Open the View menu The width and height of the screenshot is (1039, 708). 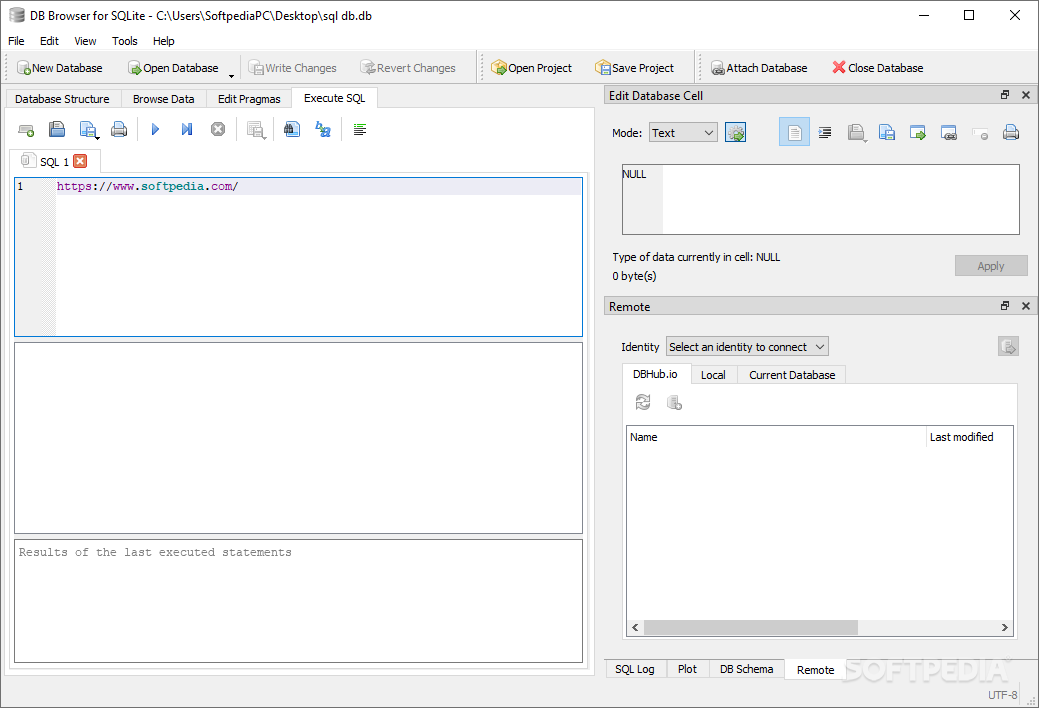pyautogui.click(x=85, y=41)
